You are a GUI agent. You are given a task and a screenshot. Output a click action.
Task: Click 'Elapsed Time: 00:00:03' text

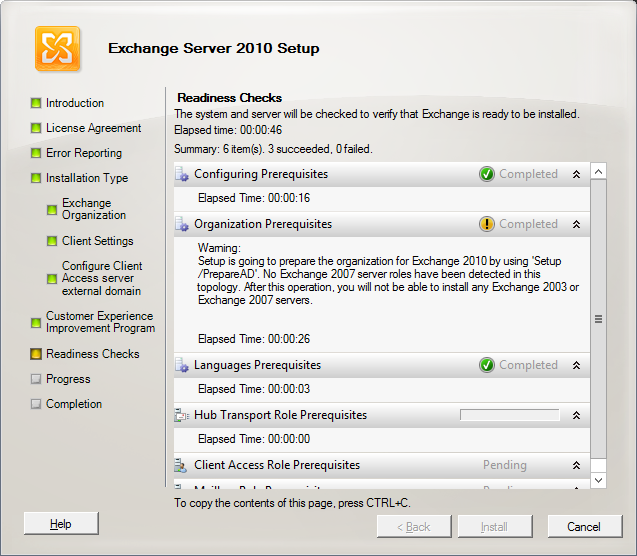tap(254, 389)
